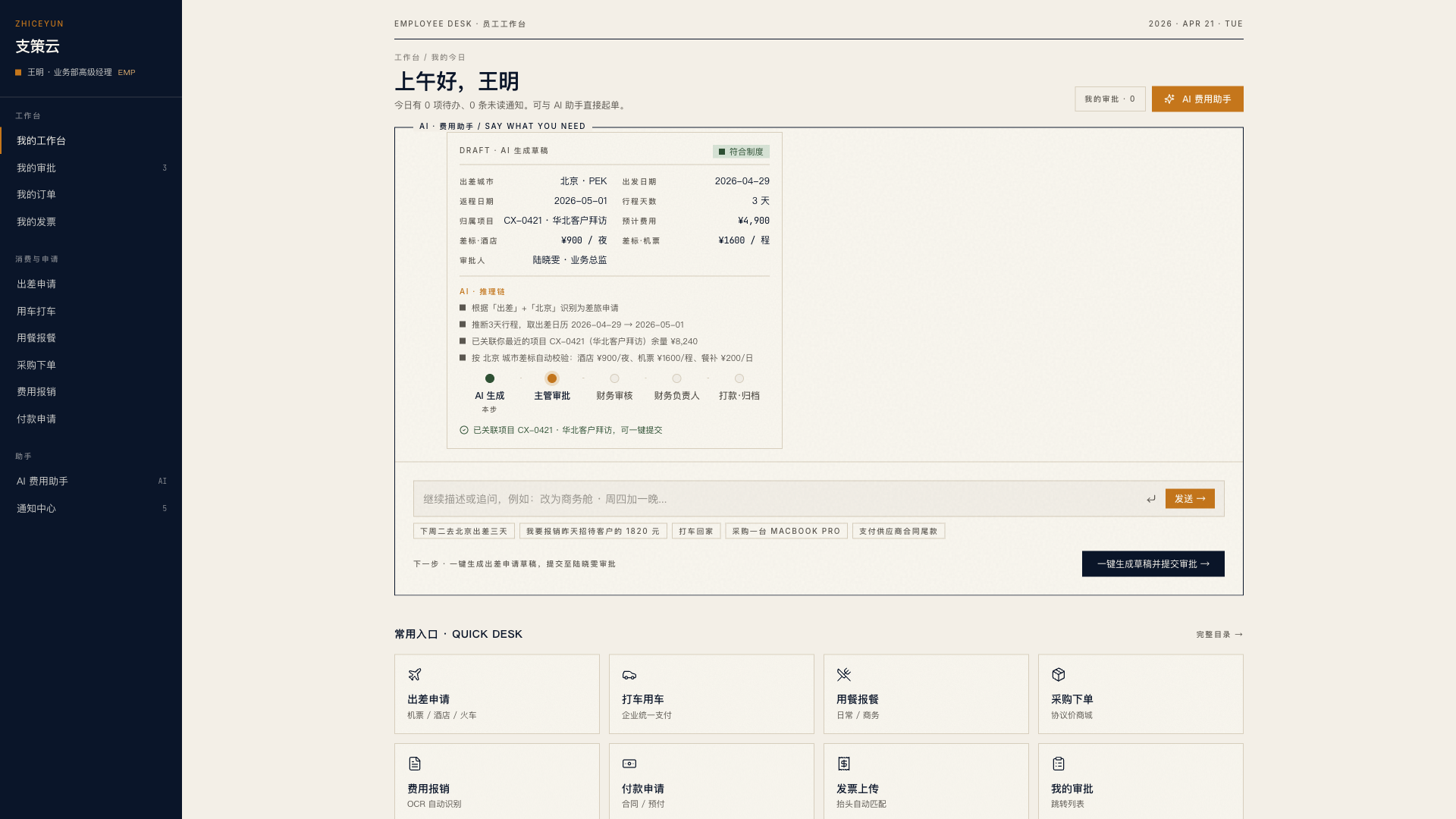The height and width of the screenshot is (819, 1456).
Task: Click the document icon on 费用报销 card
Action: point(414,763)
